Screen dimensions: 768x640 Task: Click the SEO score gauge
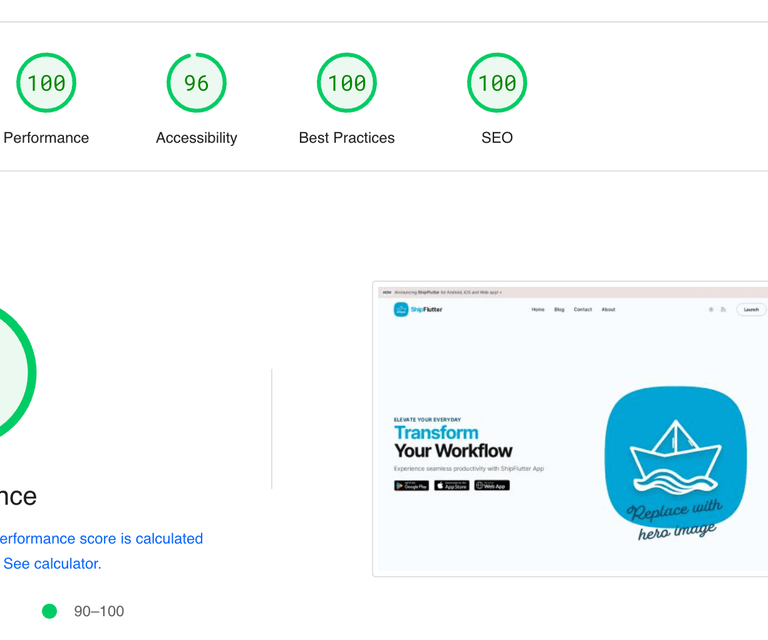coord(497,83)
